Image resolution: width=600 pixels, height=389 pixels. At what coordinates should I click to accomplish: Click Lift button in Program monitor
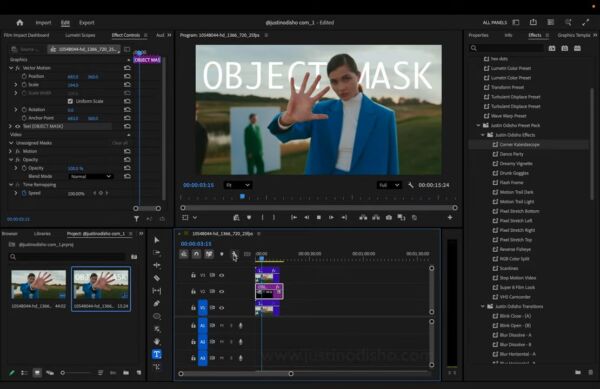[363, 218]
